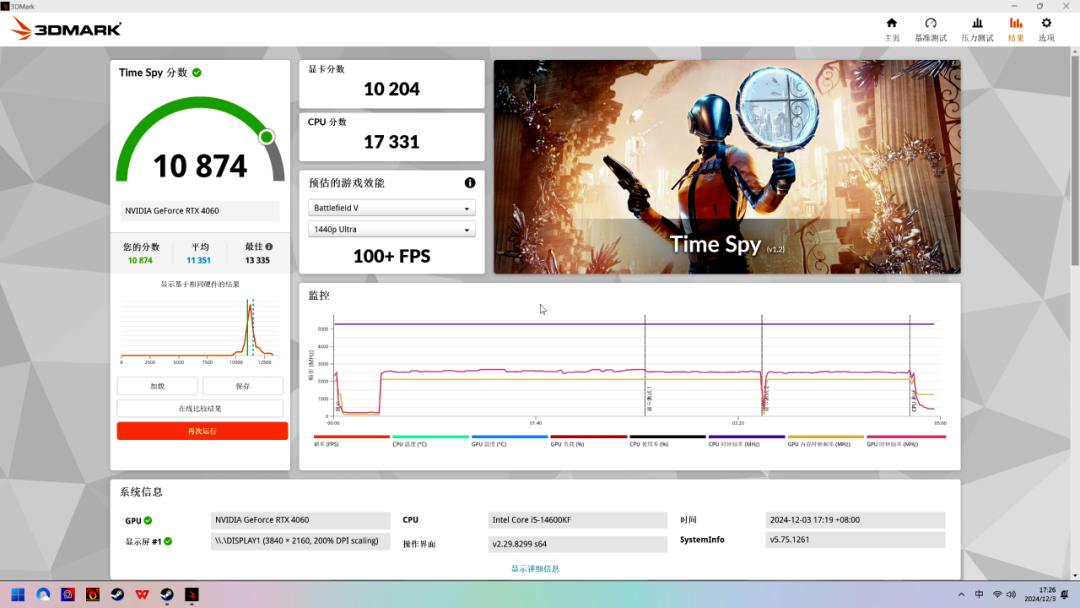The image size is (1080, 608).
Task: Click the 中 input method indicator
Action: coord(979,594)
